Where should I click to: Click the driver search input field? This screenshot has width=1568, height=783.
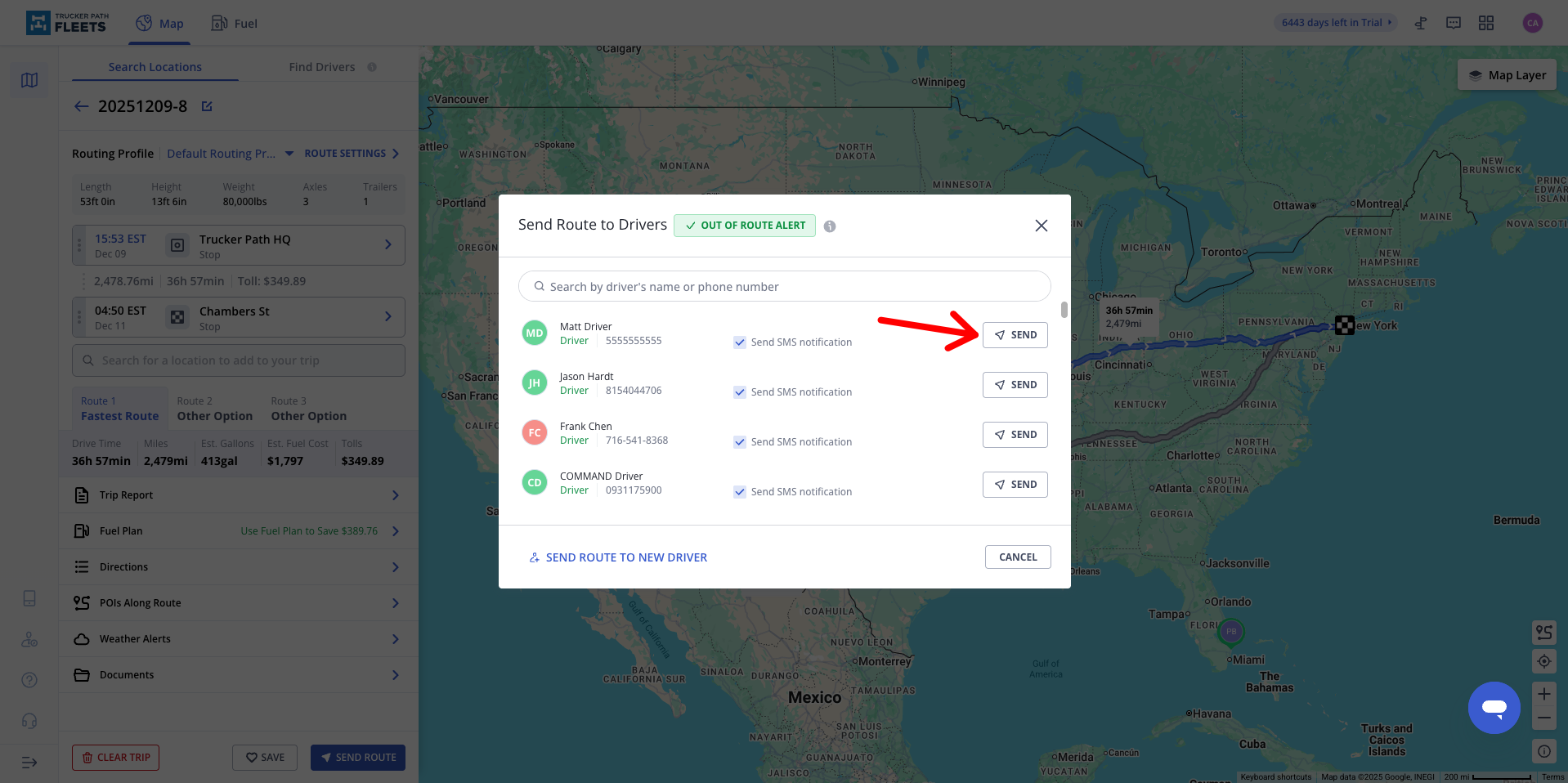(784, 287)
